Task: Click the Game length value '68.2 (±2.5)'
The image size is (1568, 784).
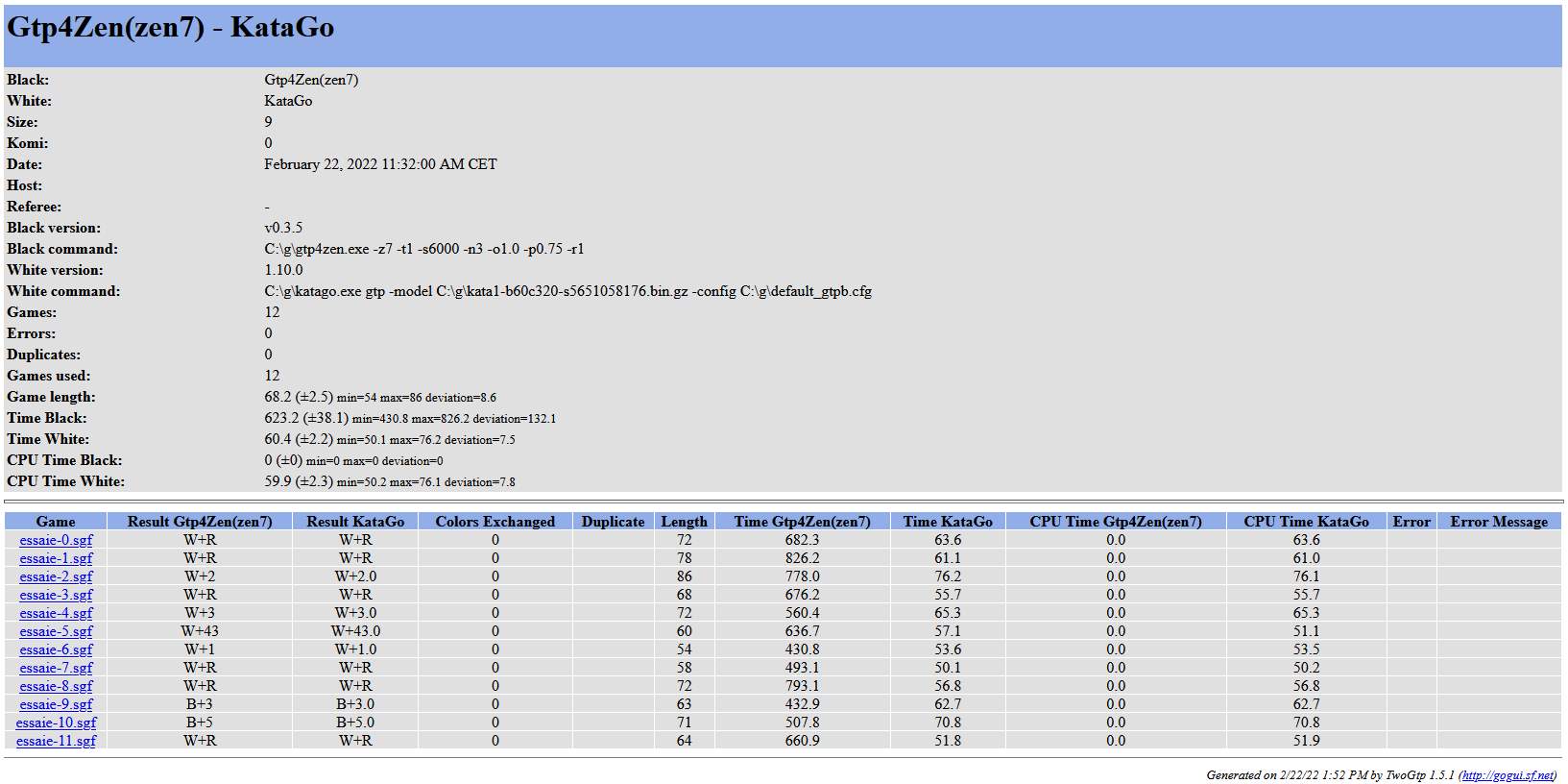Action: [x=299, y=397]
